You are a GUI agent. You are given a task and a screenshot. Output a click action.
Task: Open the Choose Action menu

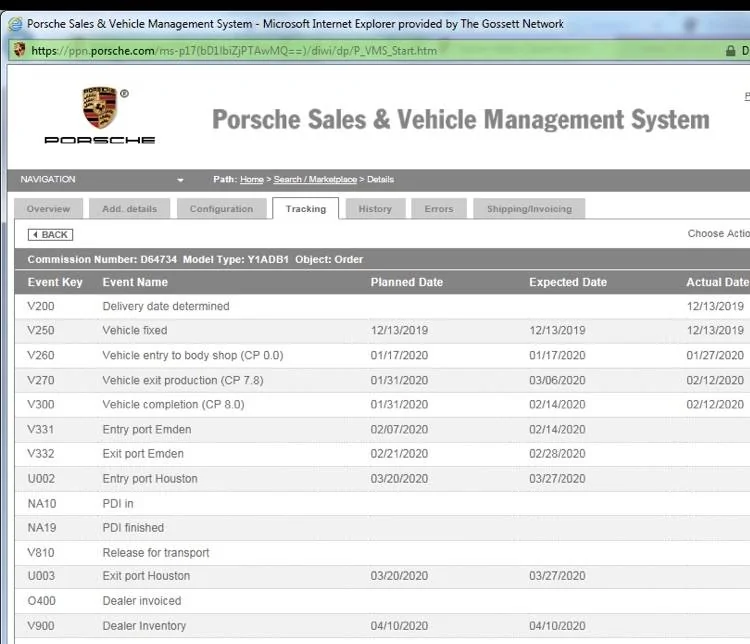(718, 233)
